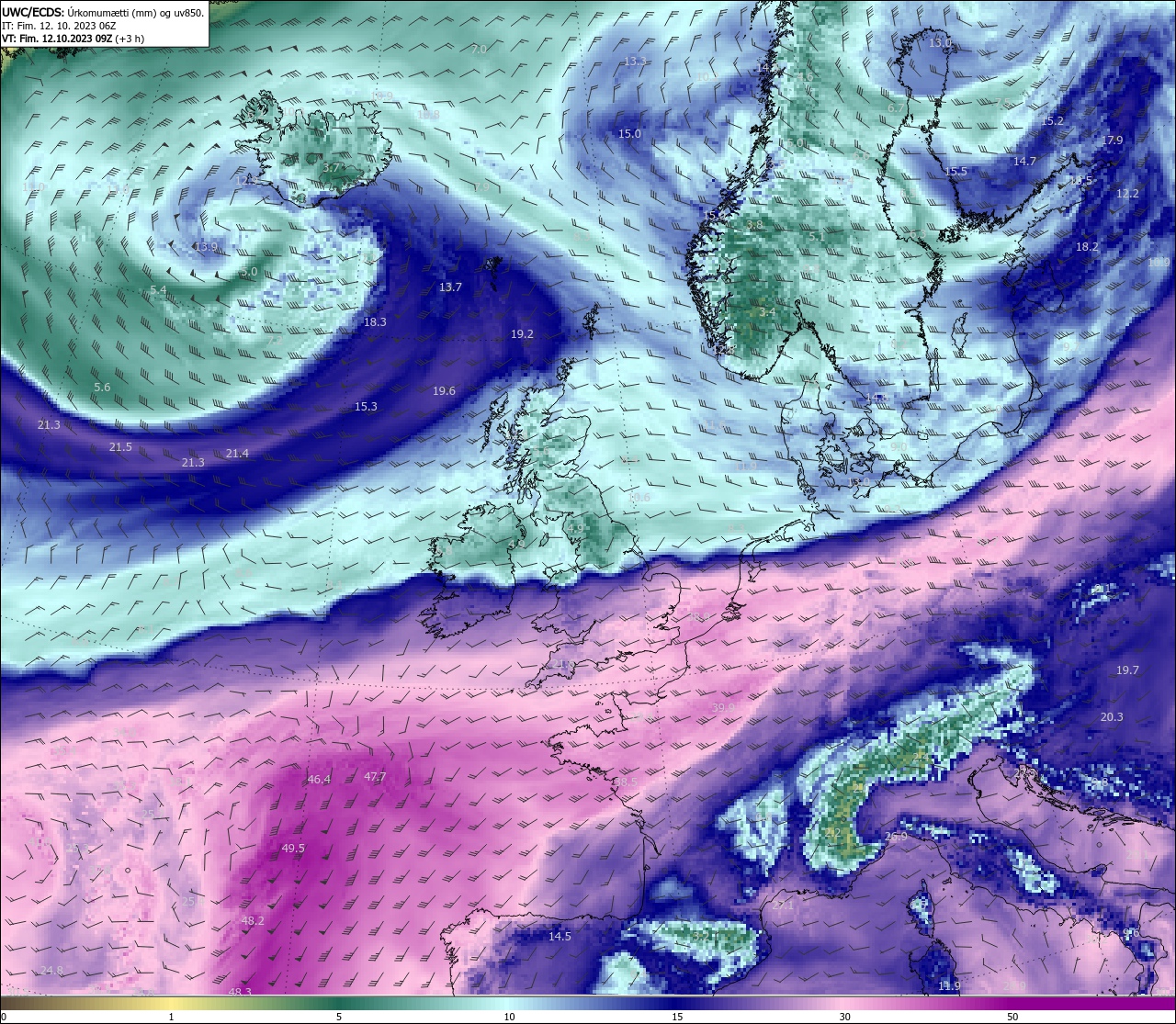Image resolution: width=1176 pixels, height=1024 pixels.
Task: Click the 17.9 value in the upper right
Action: pos(1114,141)
